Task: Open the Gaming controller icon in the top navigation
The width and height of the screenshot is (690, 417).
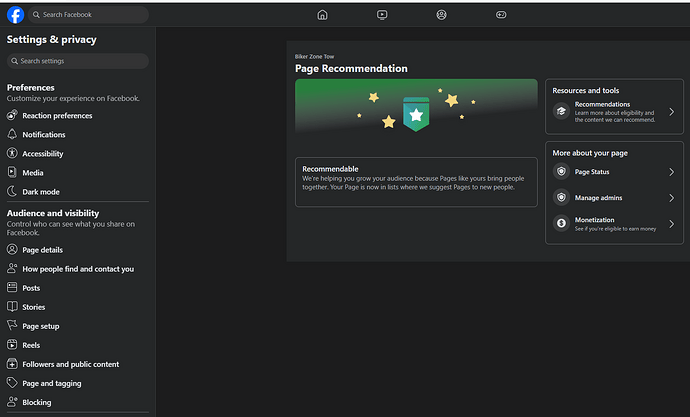Action: point(501,15)
